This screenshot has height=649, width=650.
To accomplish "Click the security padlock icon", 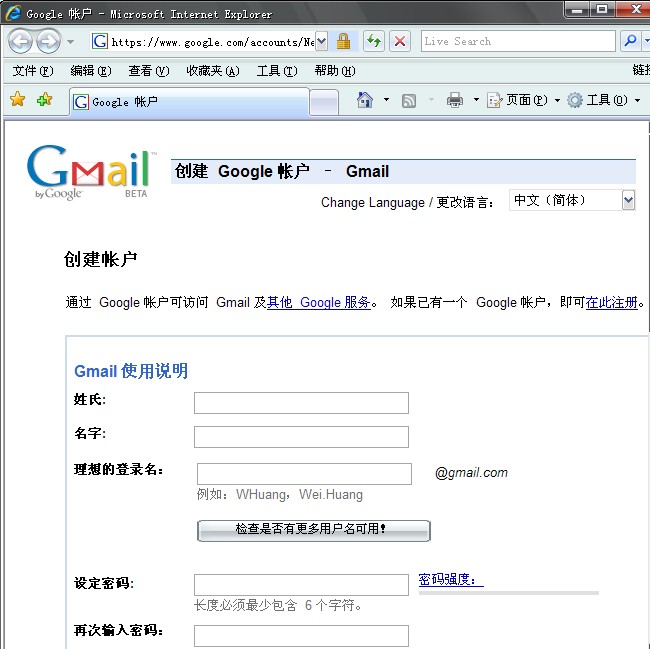I will (x=343, y=41).
